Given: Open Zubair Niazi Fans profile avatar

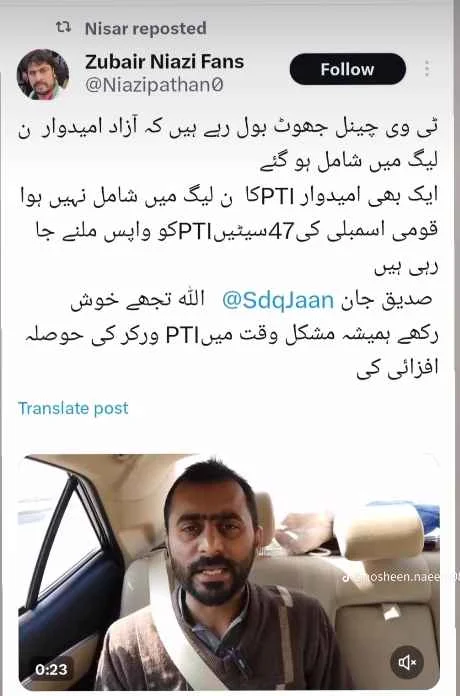Looking at the screenshot, I should [43, 74].
